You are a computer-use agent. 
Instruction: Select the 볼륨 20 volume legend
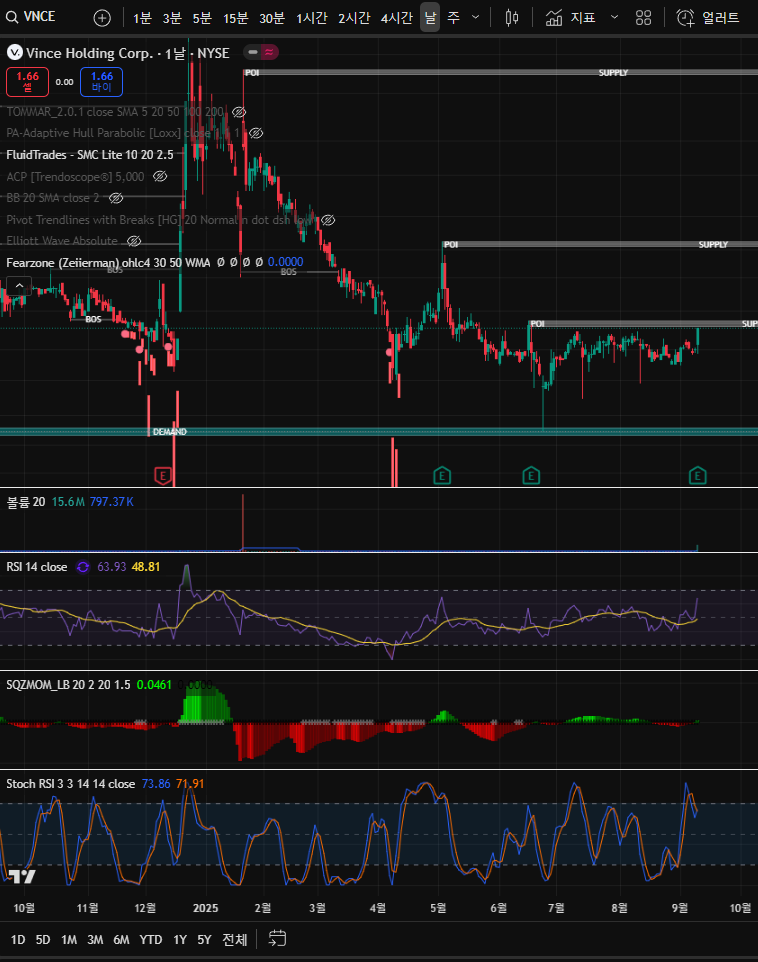(x=25, y=502)
